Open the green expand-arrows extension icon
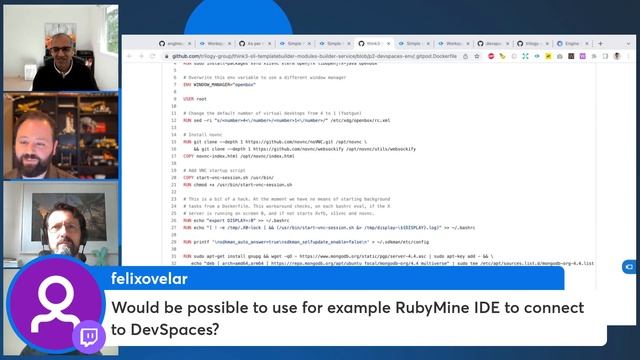 click(525, 56)
